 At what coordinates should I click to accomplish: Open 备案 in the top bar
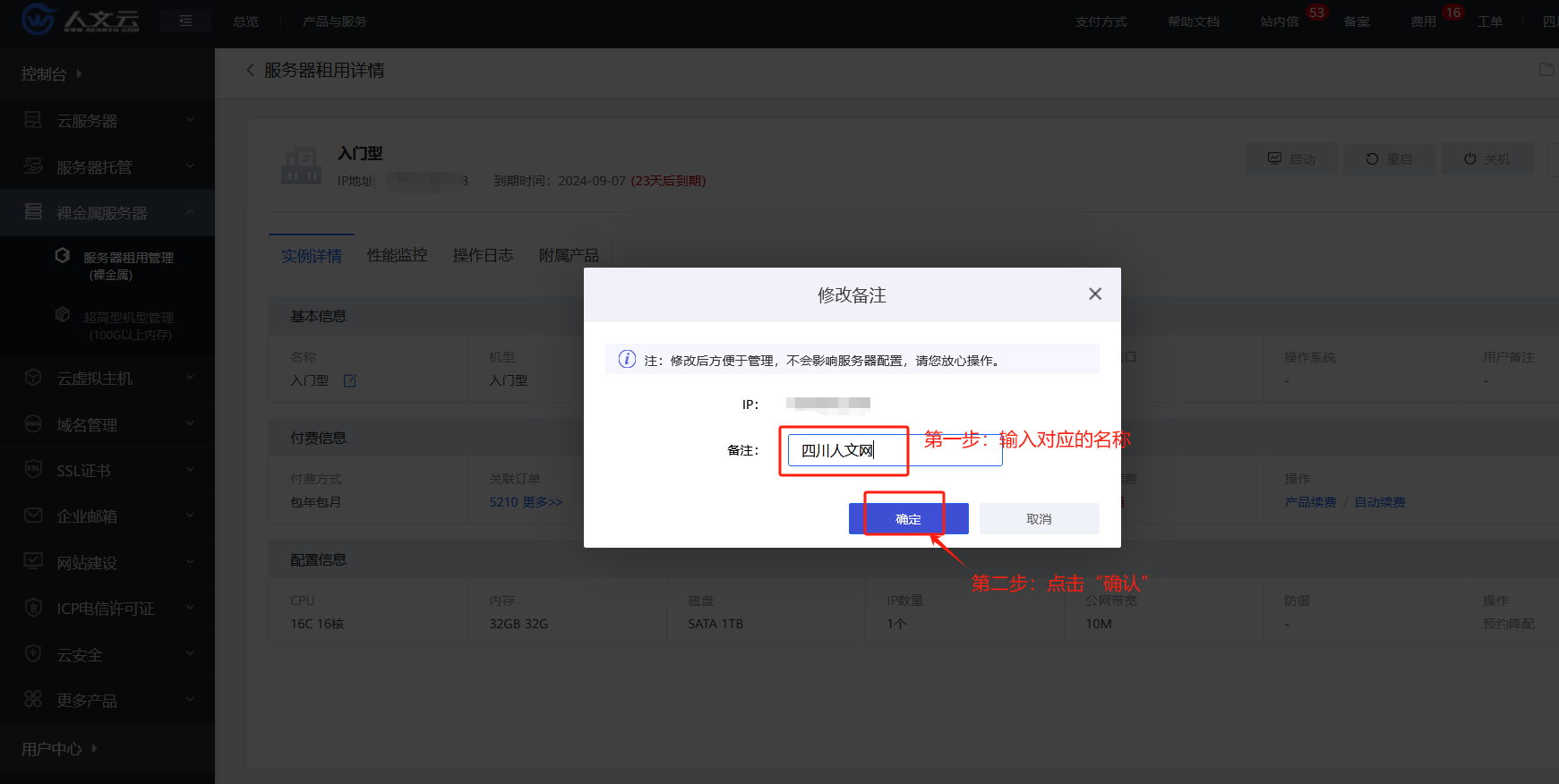pyautogui.click(x=1357, y=21)
